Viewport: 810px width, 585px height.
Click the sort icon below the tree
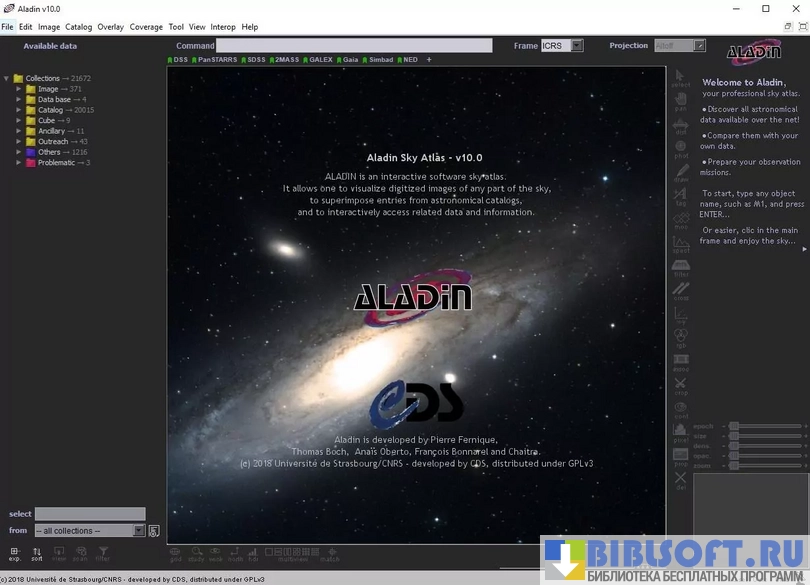tap(37, 553)
